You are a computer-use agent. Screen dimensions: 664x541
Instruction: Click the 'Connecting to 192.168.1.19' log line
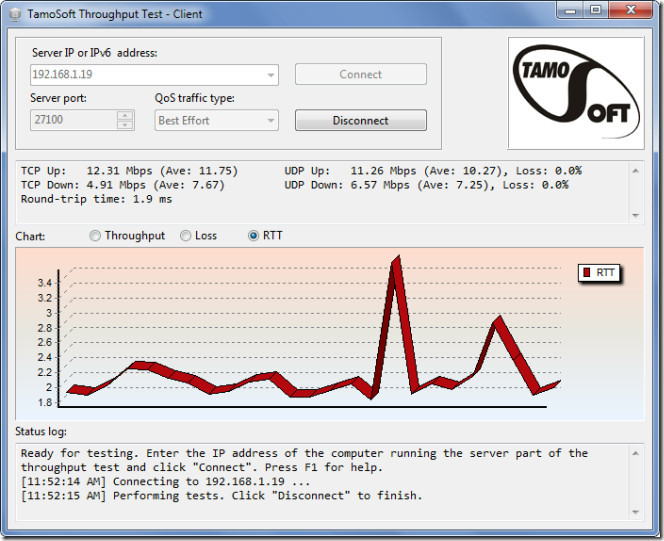(x=166, y=482)
